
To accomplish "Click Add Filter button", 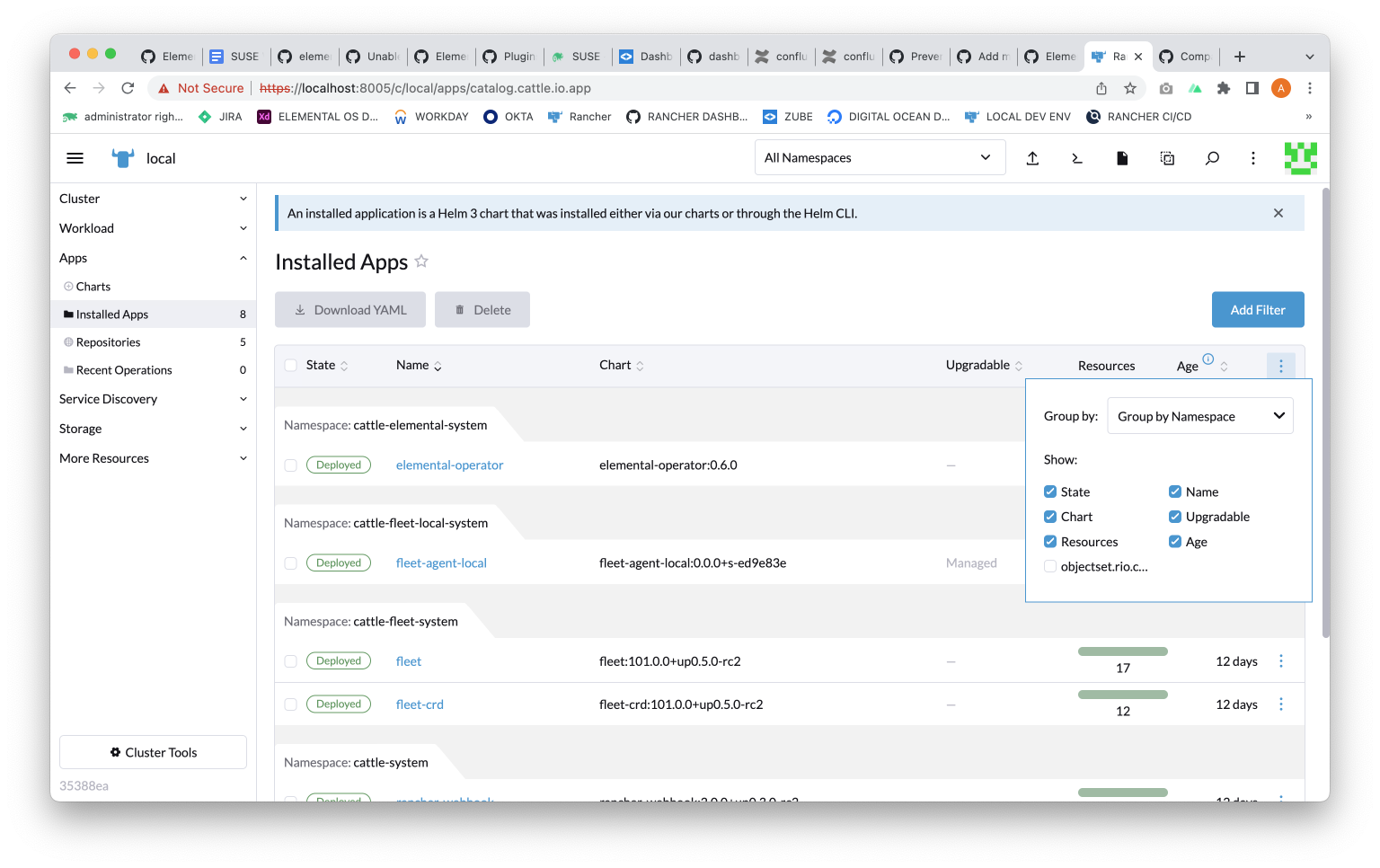I will pos(1258,310).
